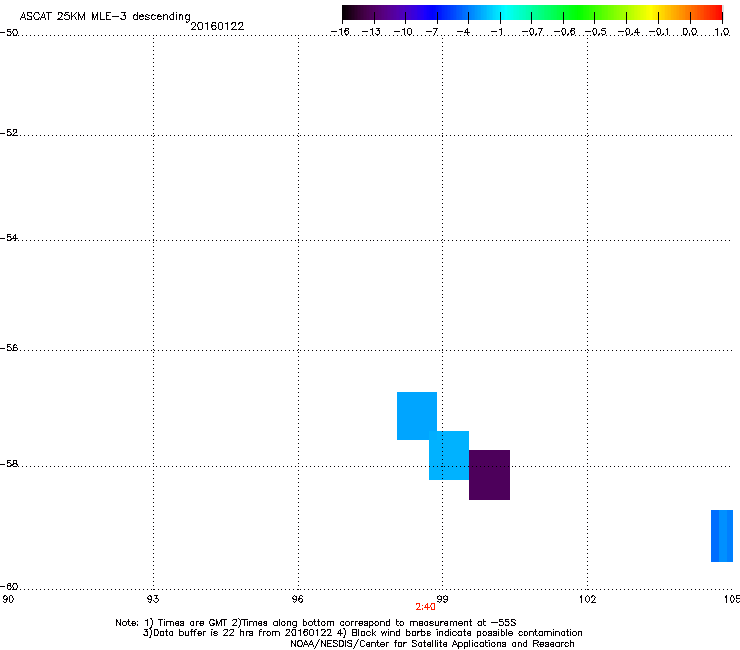Click the 1.0 label on the color scale

pos(722,32)
